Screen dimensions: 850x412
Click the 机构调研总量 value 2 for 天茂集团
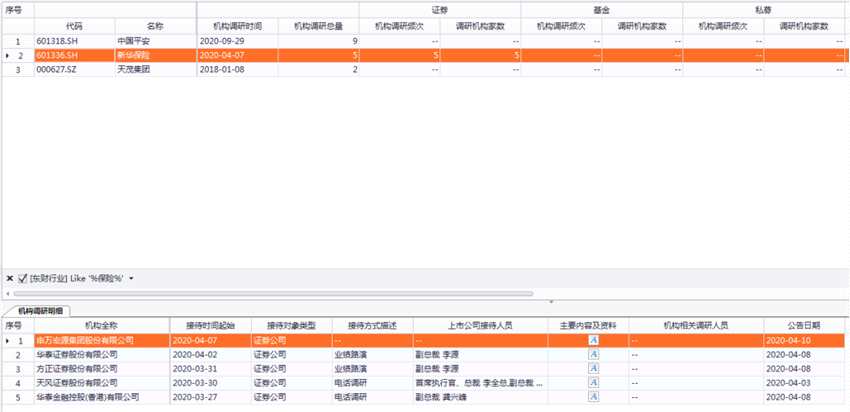click(x=319, y=69)
